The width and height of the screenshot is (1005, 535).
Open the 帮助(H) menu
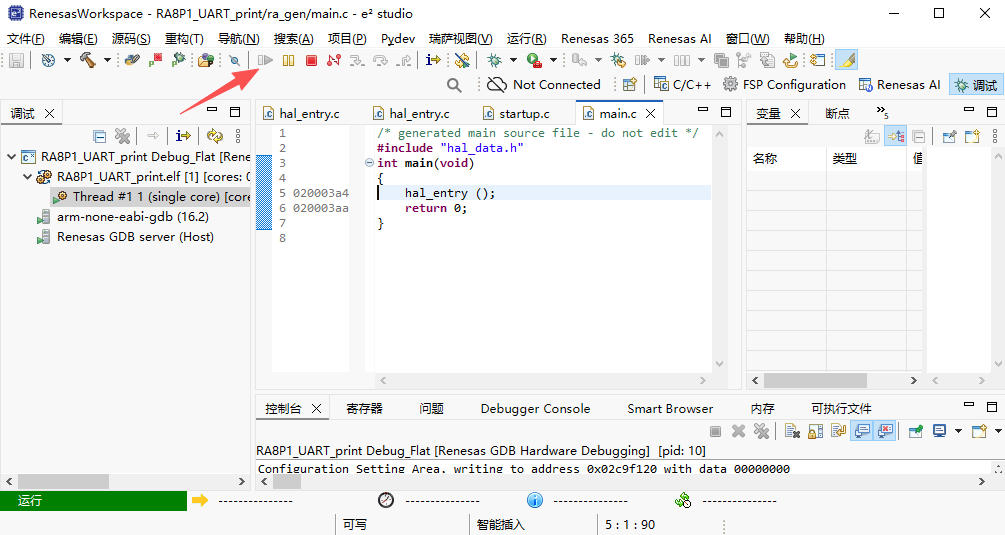tap(804, 38)
